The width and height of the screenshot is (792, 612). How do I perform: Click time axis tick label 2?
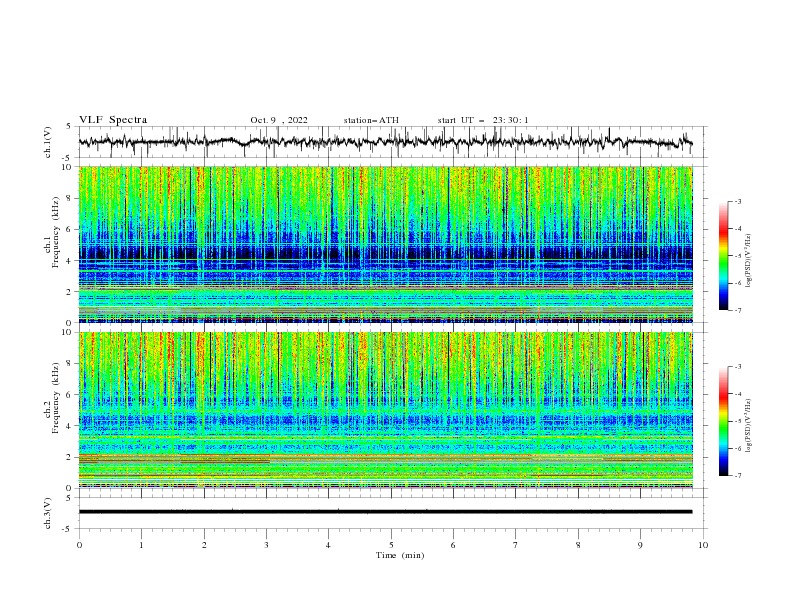click(x=204, y=545)
